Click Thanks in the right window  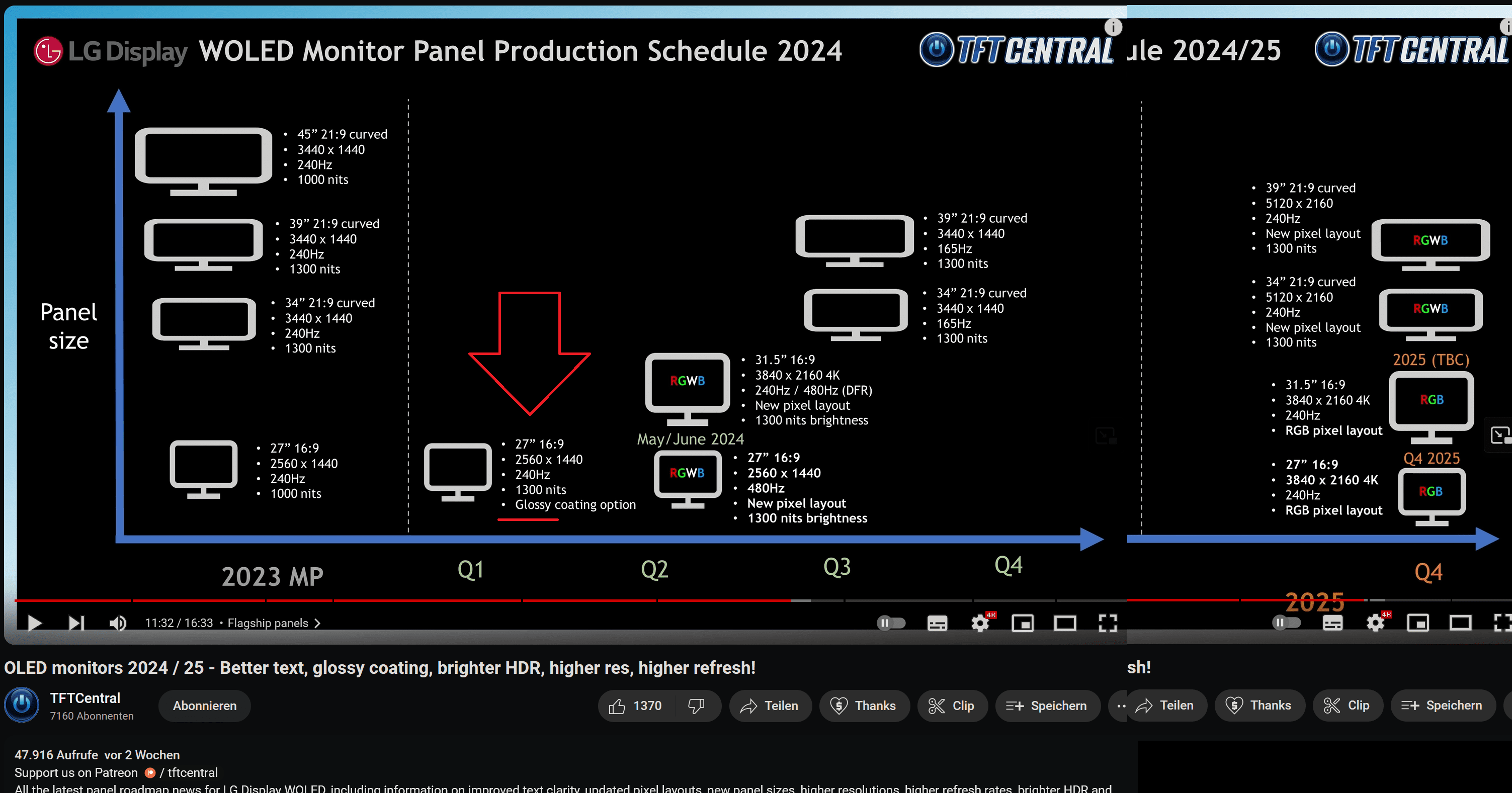tap(1259, 705)
